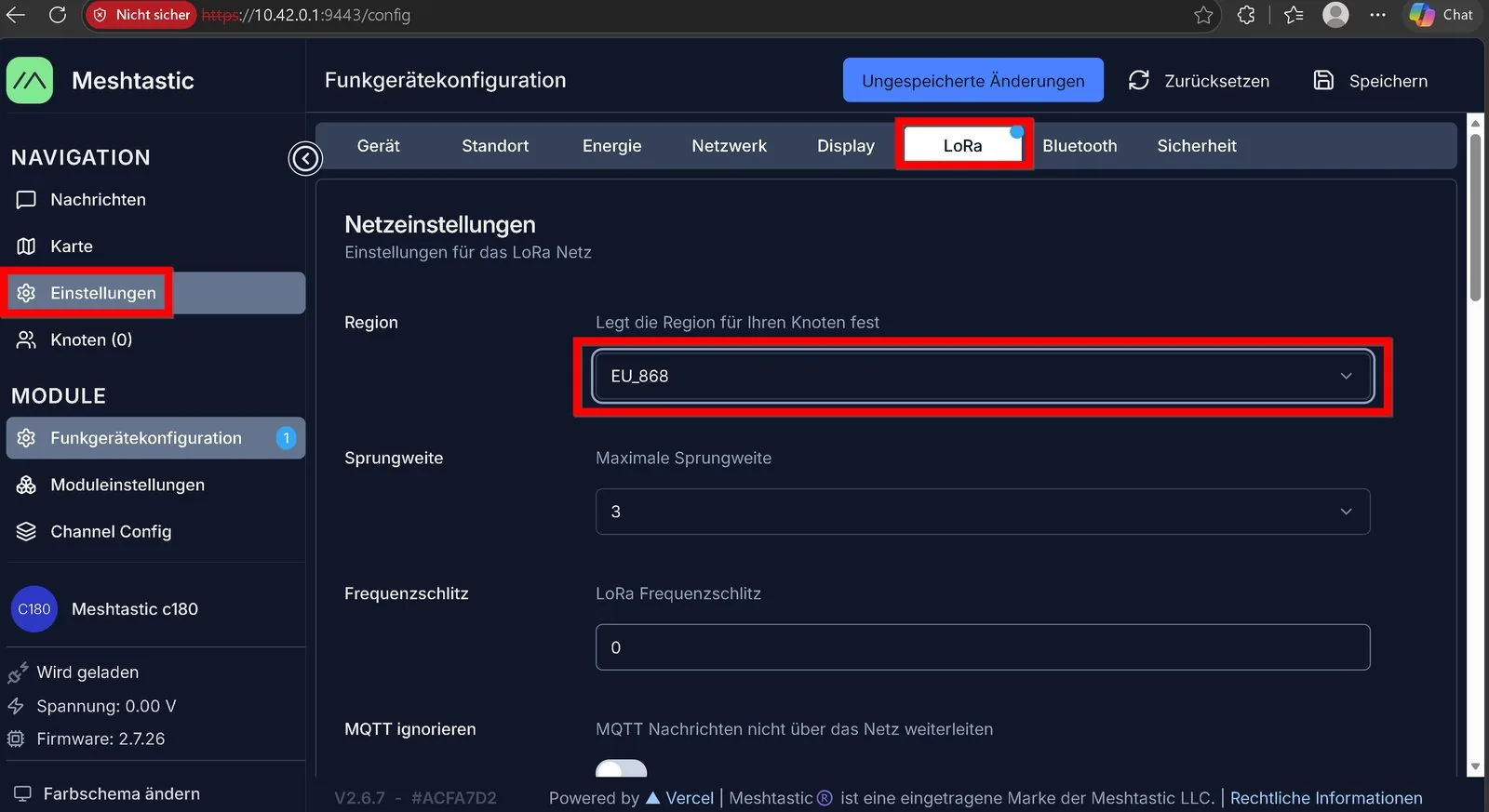Click the Ungespeicherte Änderungen button
The image size is (1489, 812).
click(x=973, y=81)
